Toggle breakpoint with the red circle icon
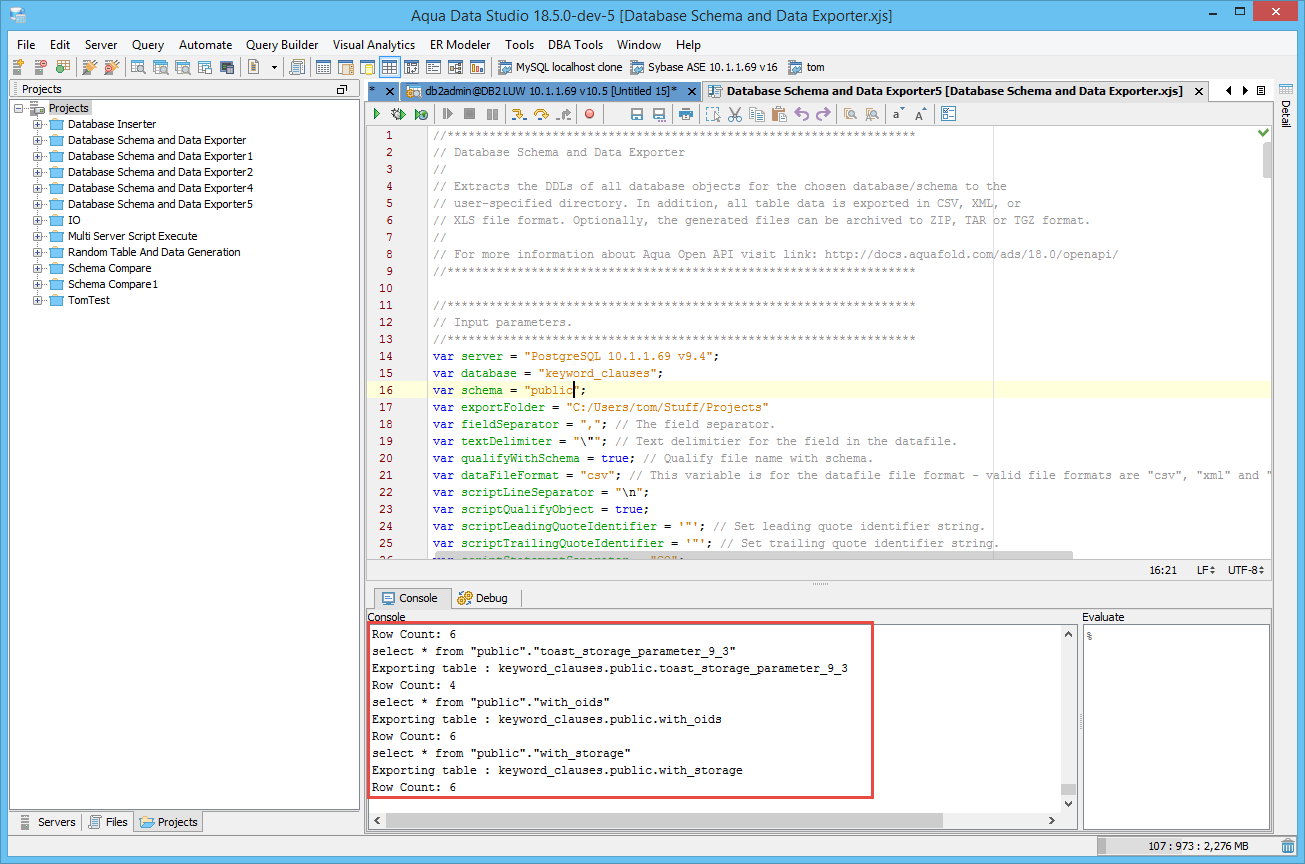1305x864 pixels. pos(589,115)
